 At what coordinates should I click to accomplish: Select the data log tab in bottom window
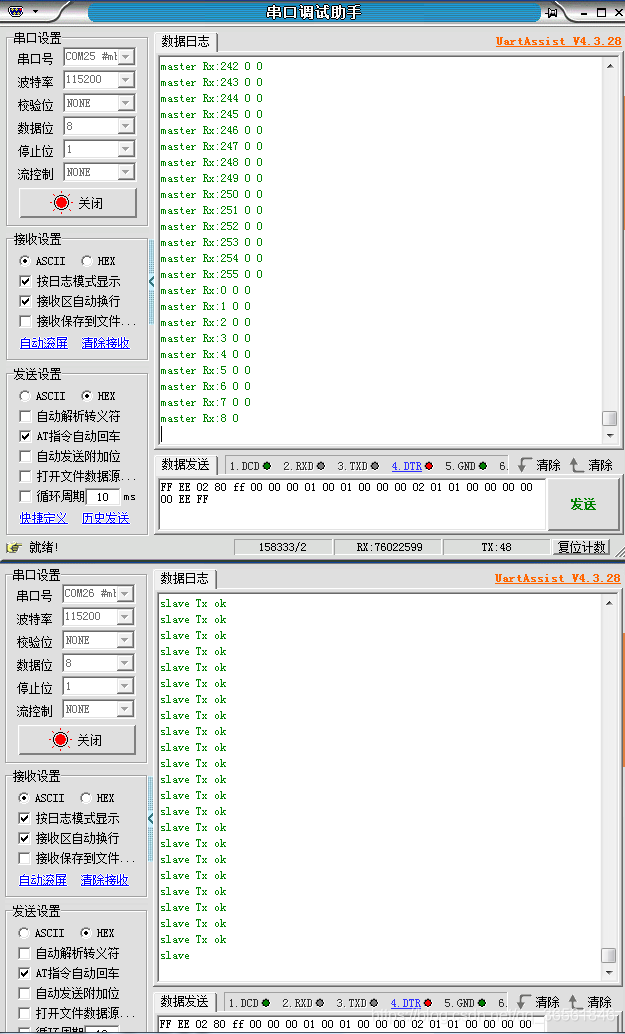pyautogui.click(x=185, y=578)
